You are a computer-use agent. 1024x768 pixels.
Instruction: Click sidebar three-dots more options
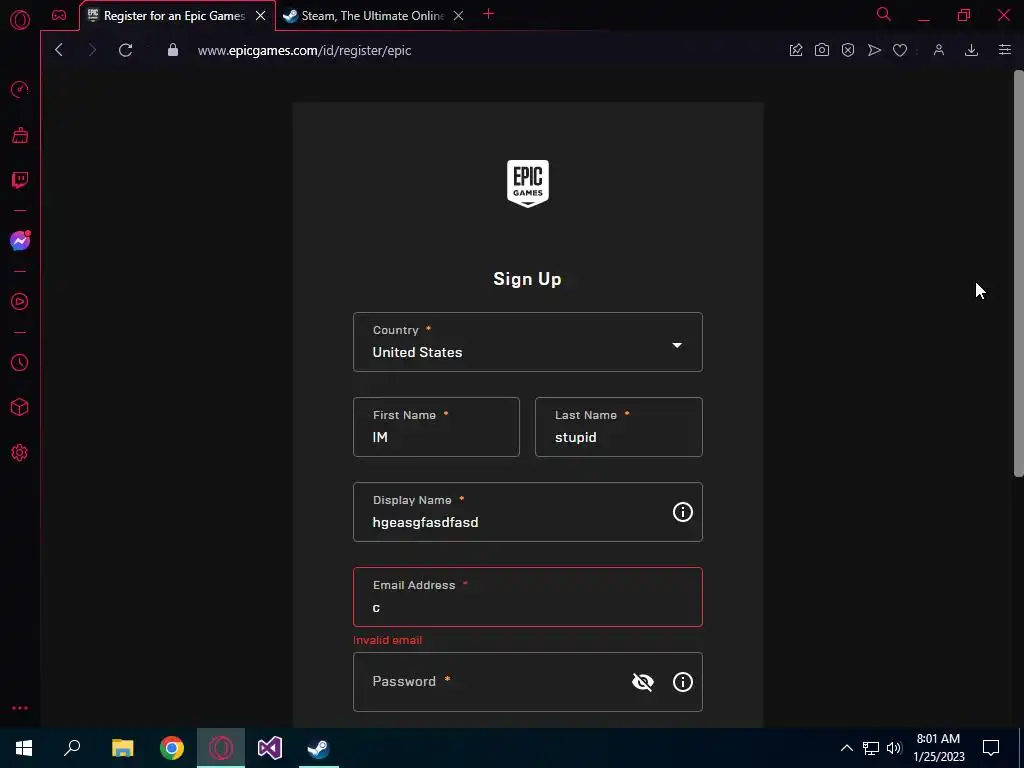20,708
